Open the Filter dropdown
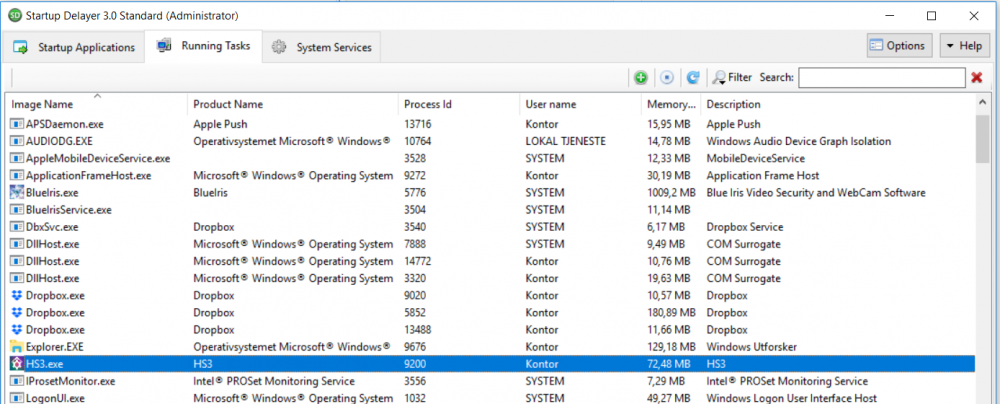Image resolution: width=1000 pixels, height=404 pixels. tap(731, 77)
